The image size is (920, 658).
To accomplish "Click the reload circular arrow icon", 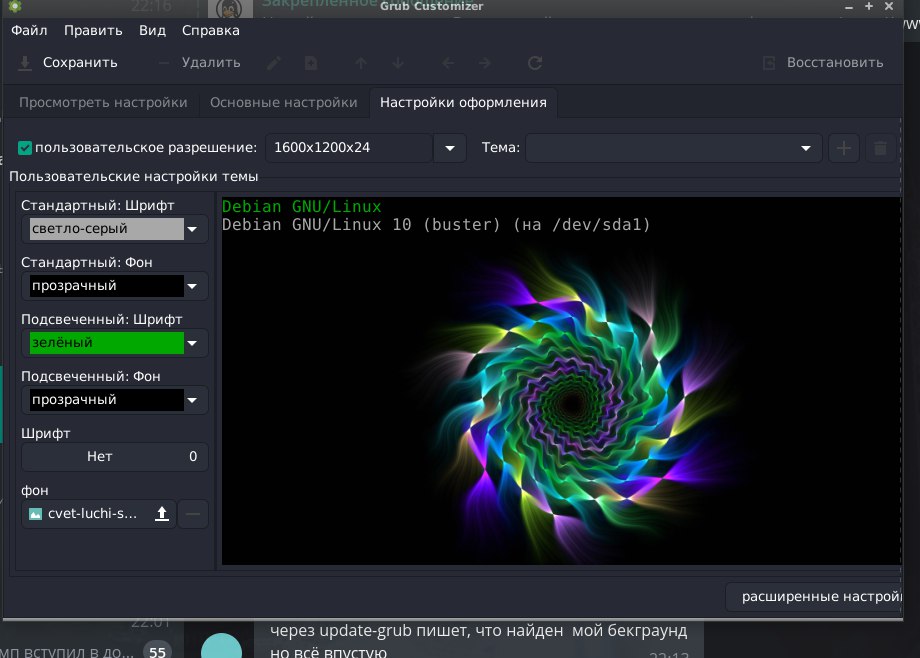I will tap(535, 63).
